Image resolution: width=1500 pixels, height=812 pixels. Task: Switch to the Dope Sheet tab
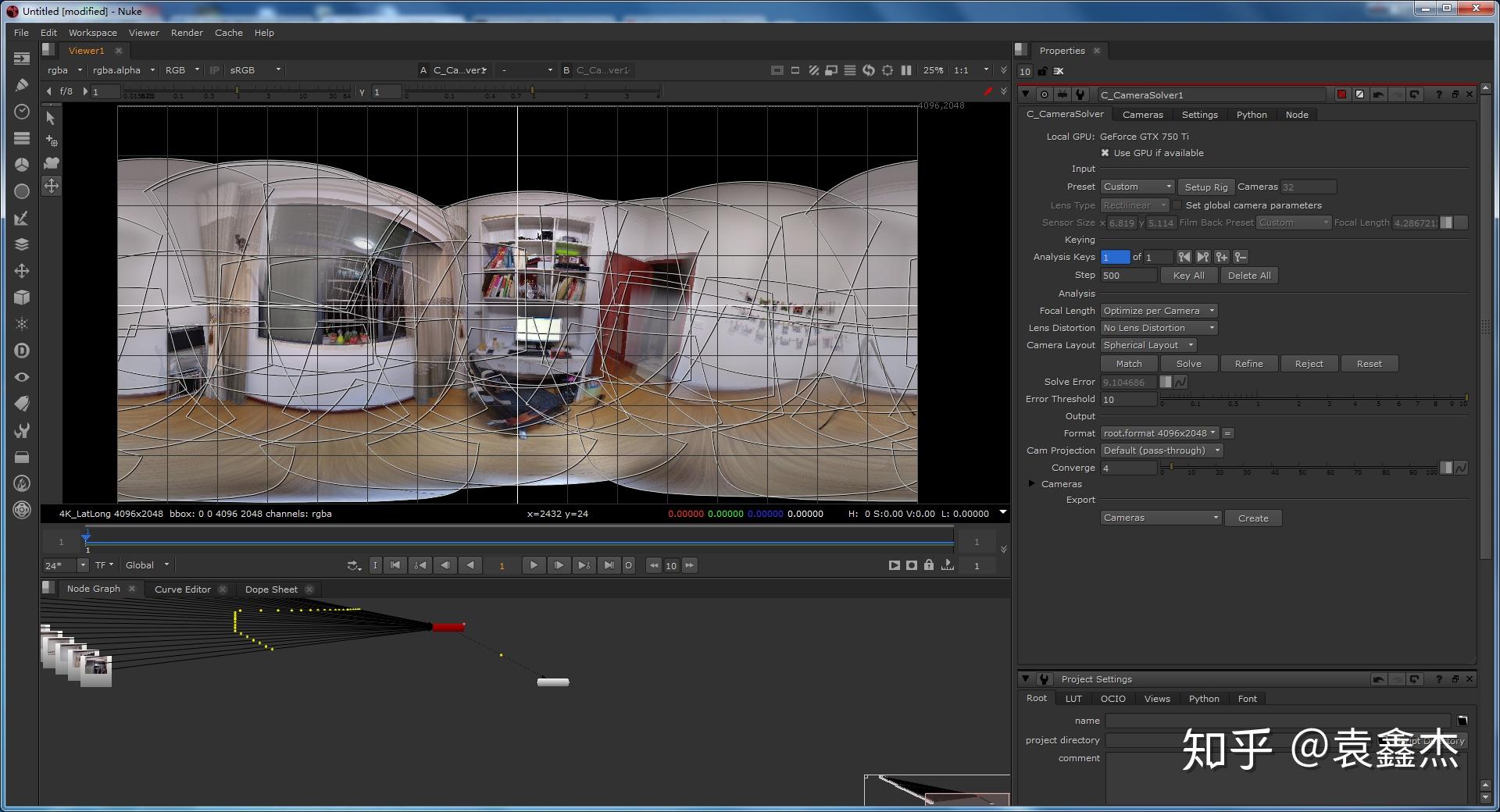tap(271, 589)
